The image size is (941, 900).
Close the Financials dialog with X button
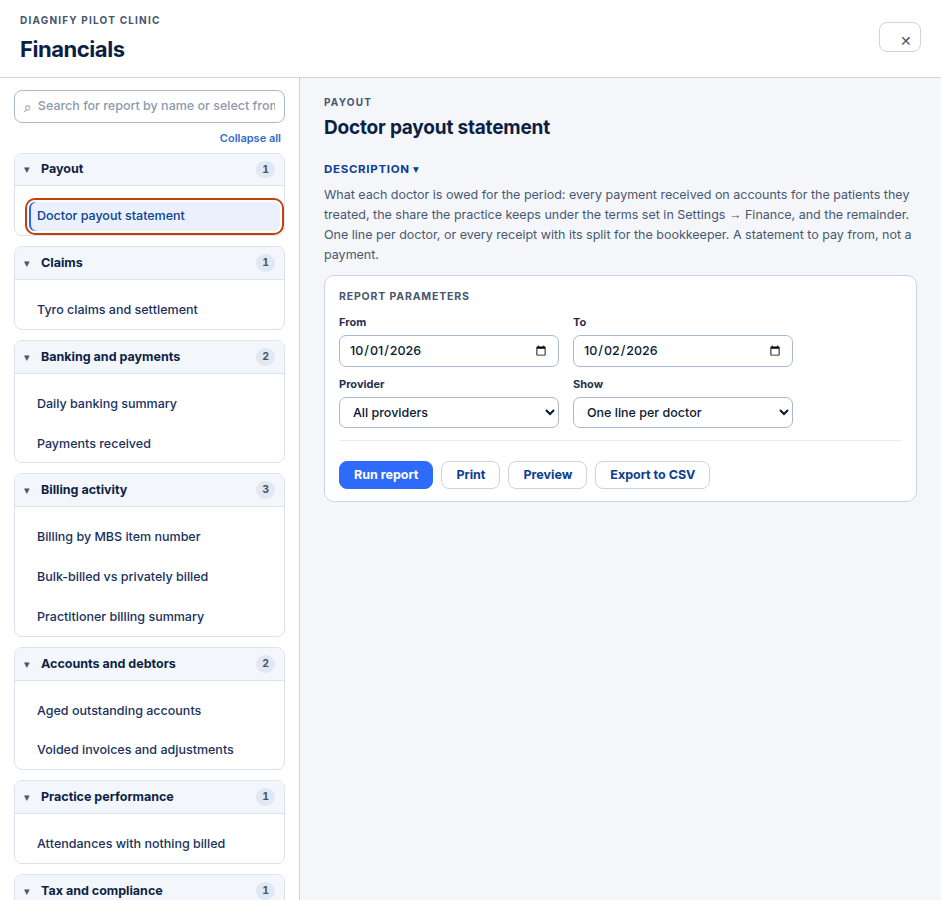point(899,37)
